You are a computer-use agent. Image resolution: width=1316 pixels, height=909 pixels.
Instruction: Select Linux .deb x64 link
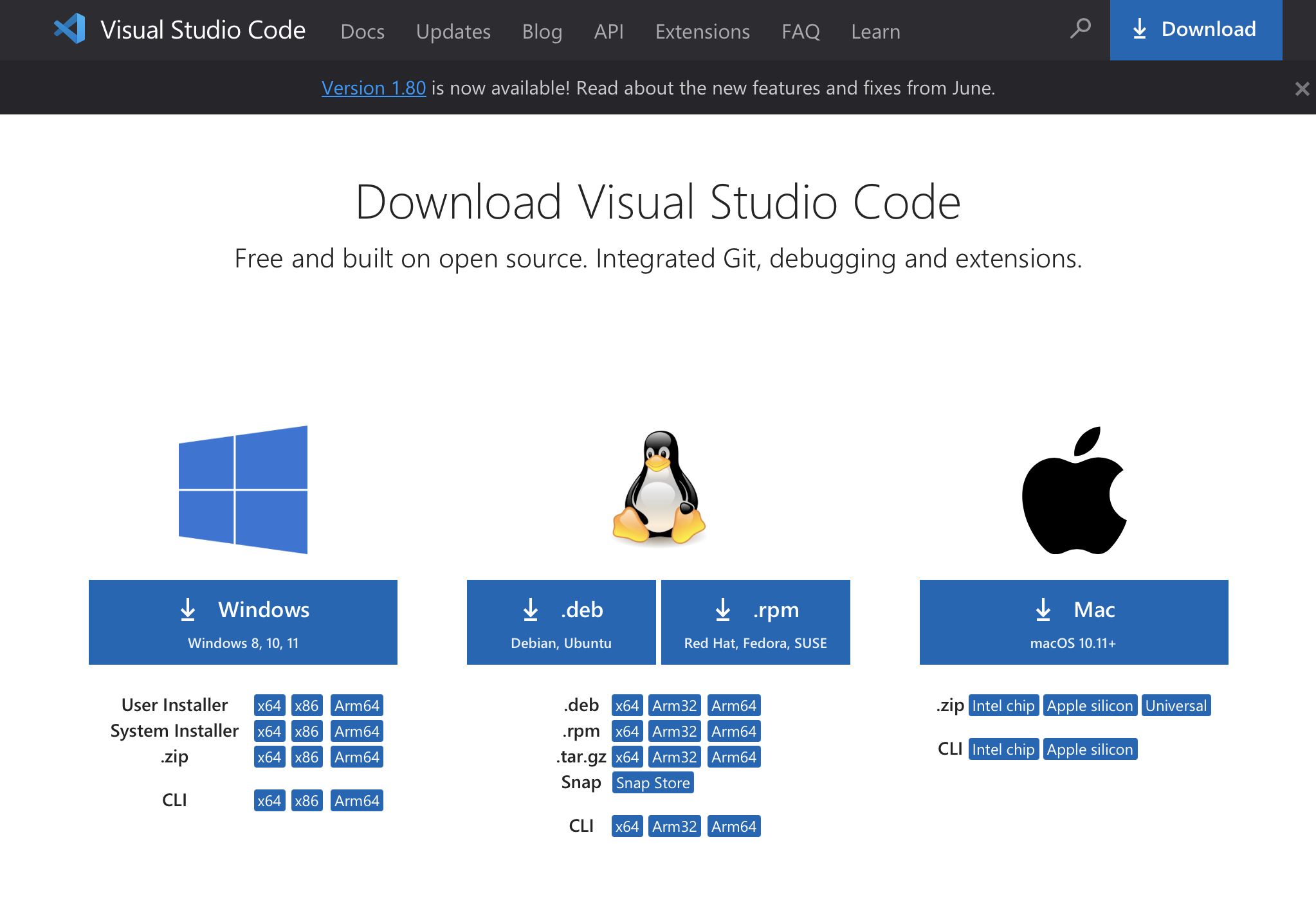point(627,706)
